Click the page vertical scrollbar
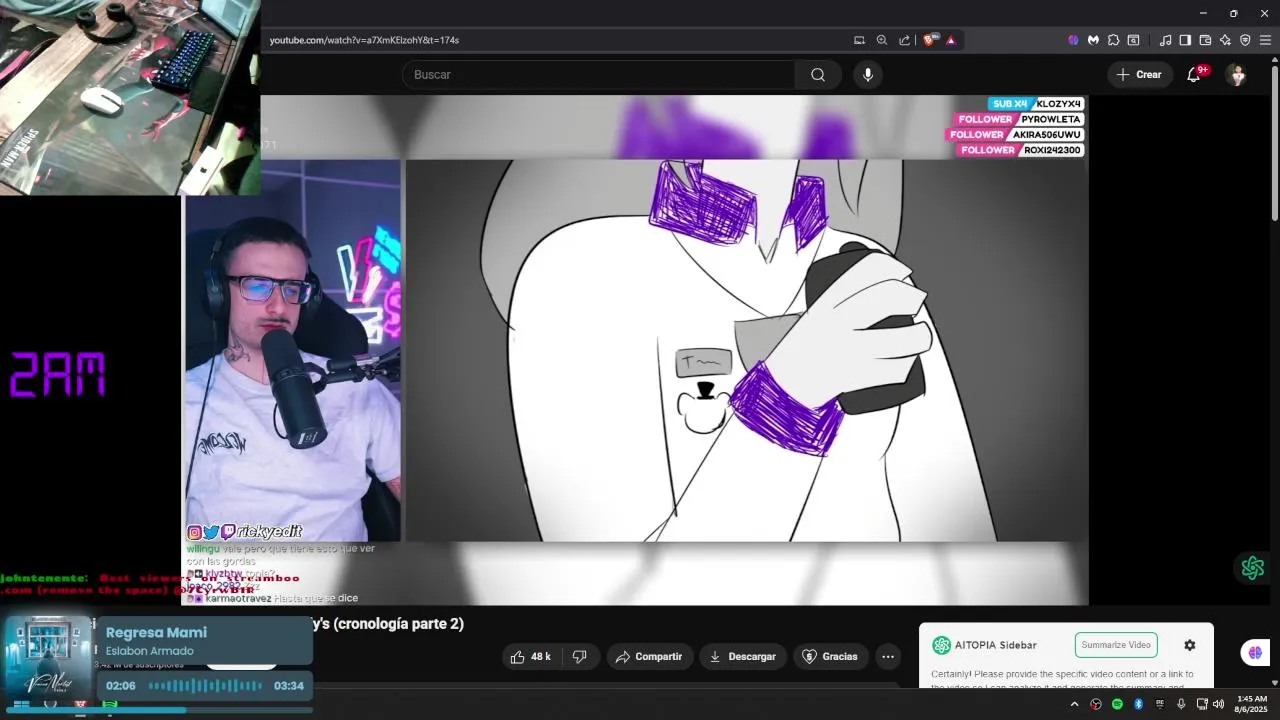Image resolution: width=1280 pixels, height=720 pixels. coord(1274,140)
